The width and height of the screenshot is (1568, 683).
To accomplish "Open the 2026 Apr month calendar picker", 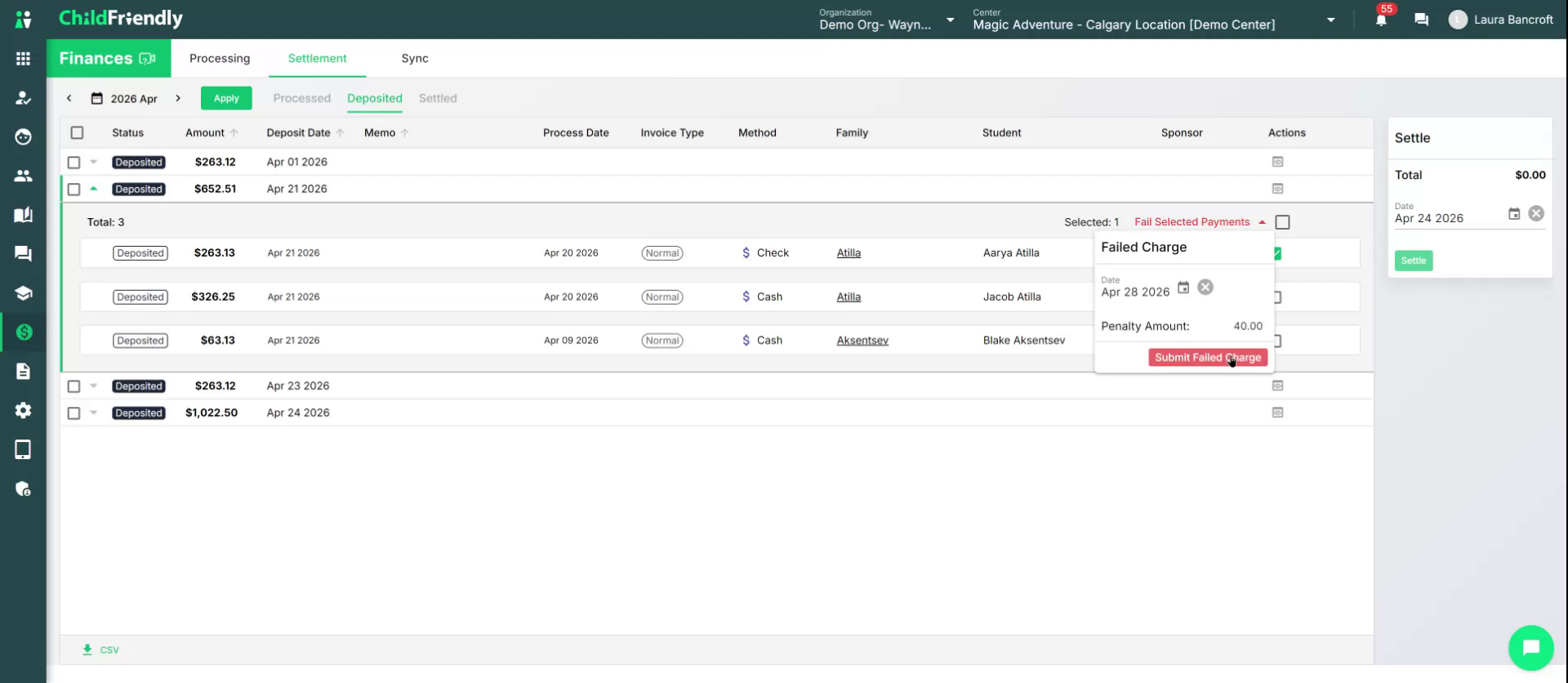I will coord(124,99).
